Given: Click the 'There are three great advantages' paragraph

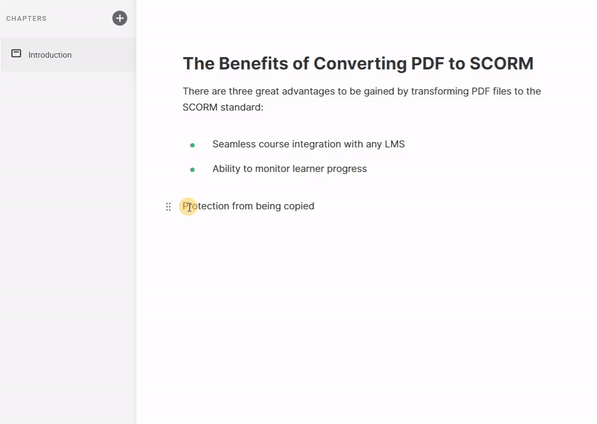Looking at the screenshot, I should click(362, 99).
